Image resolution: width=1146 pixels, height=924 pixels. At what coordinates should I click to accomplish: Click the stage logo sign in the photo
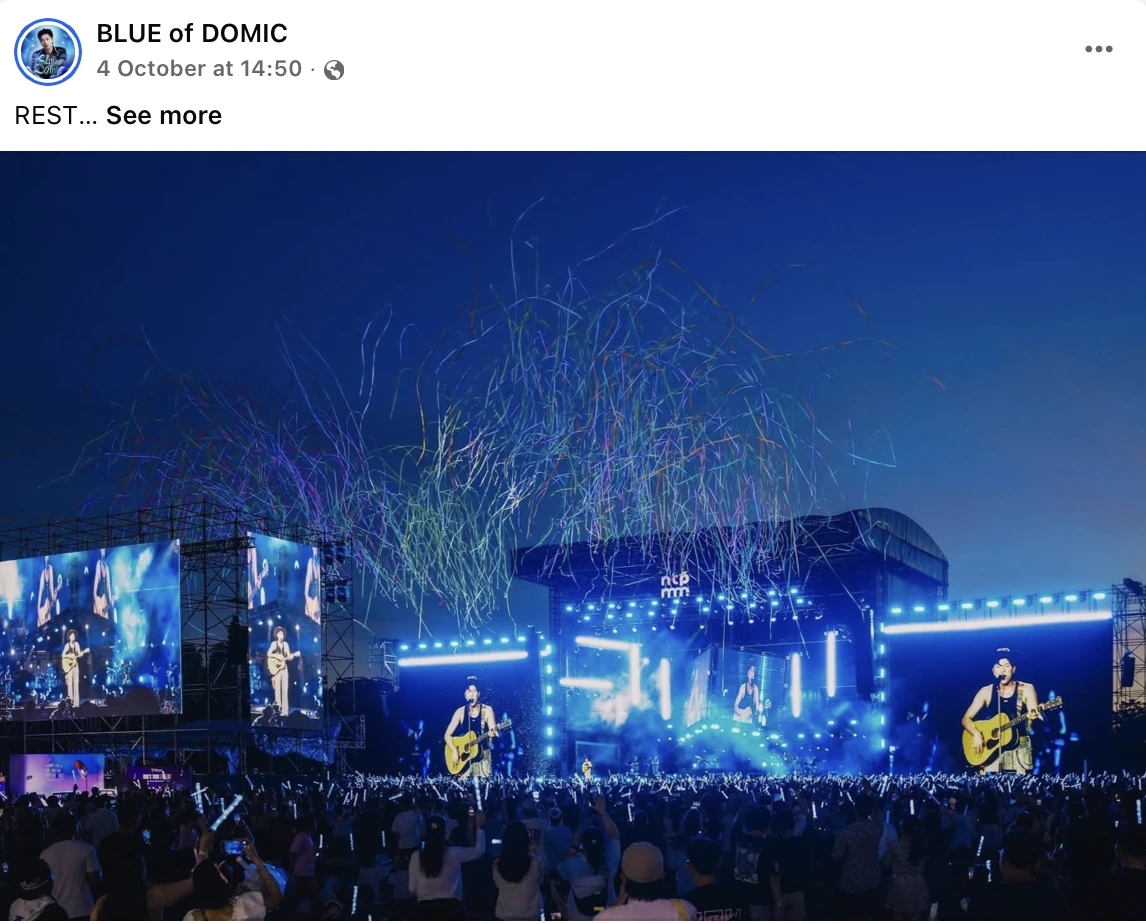click(675, 585)
